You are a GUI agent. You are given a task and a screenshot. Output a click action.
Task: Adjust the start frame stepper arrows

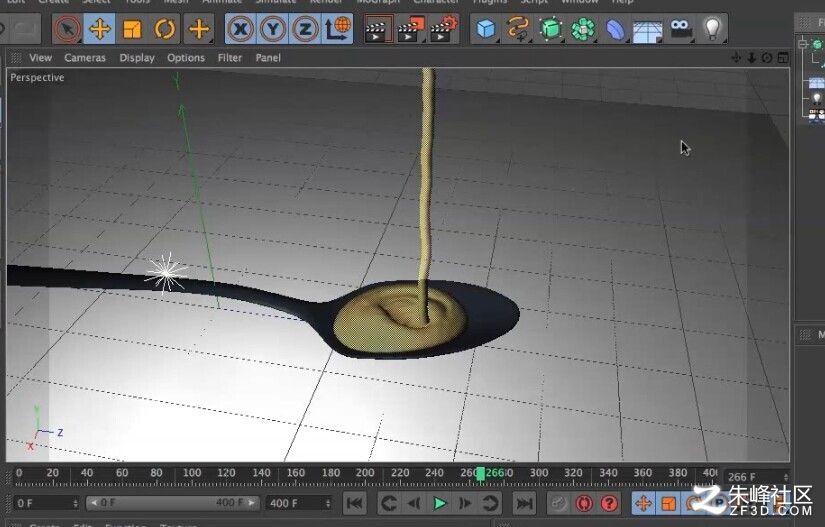coord(76,503)
